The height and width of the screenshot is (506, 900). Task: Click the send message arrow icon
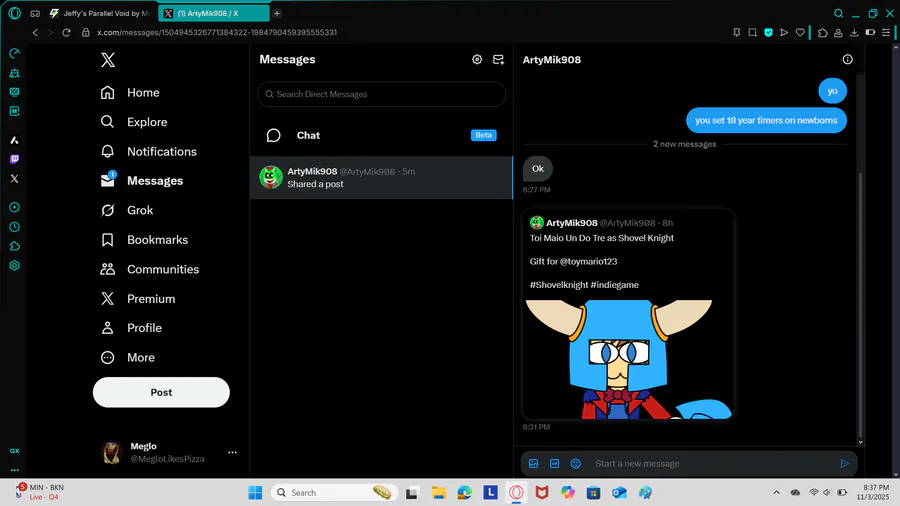coord(844,464)
